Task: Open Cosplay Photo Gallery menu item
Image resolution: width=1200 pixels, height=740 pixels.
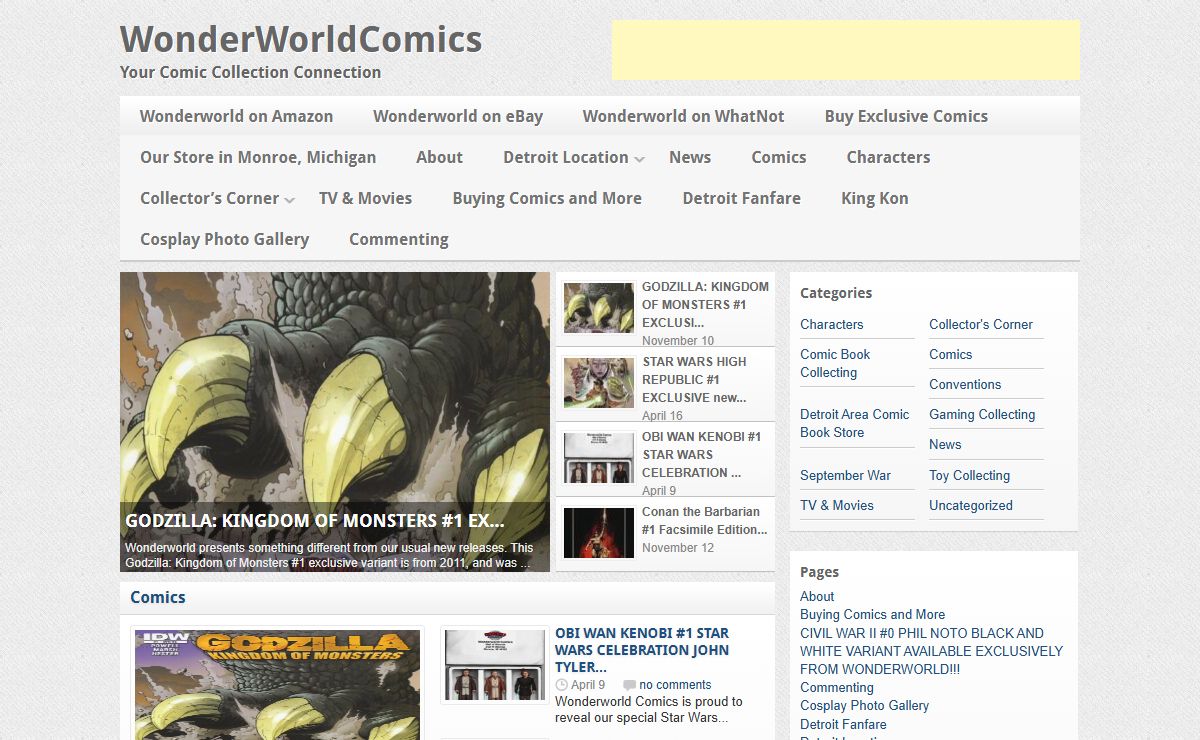Action: tap(224, 239)
